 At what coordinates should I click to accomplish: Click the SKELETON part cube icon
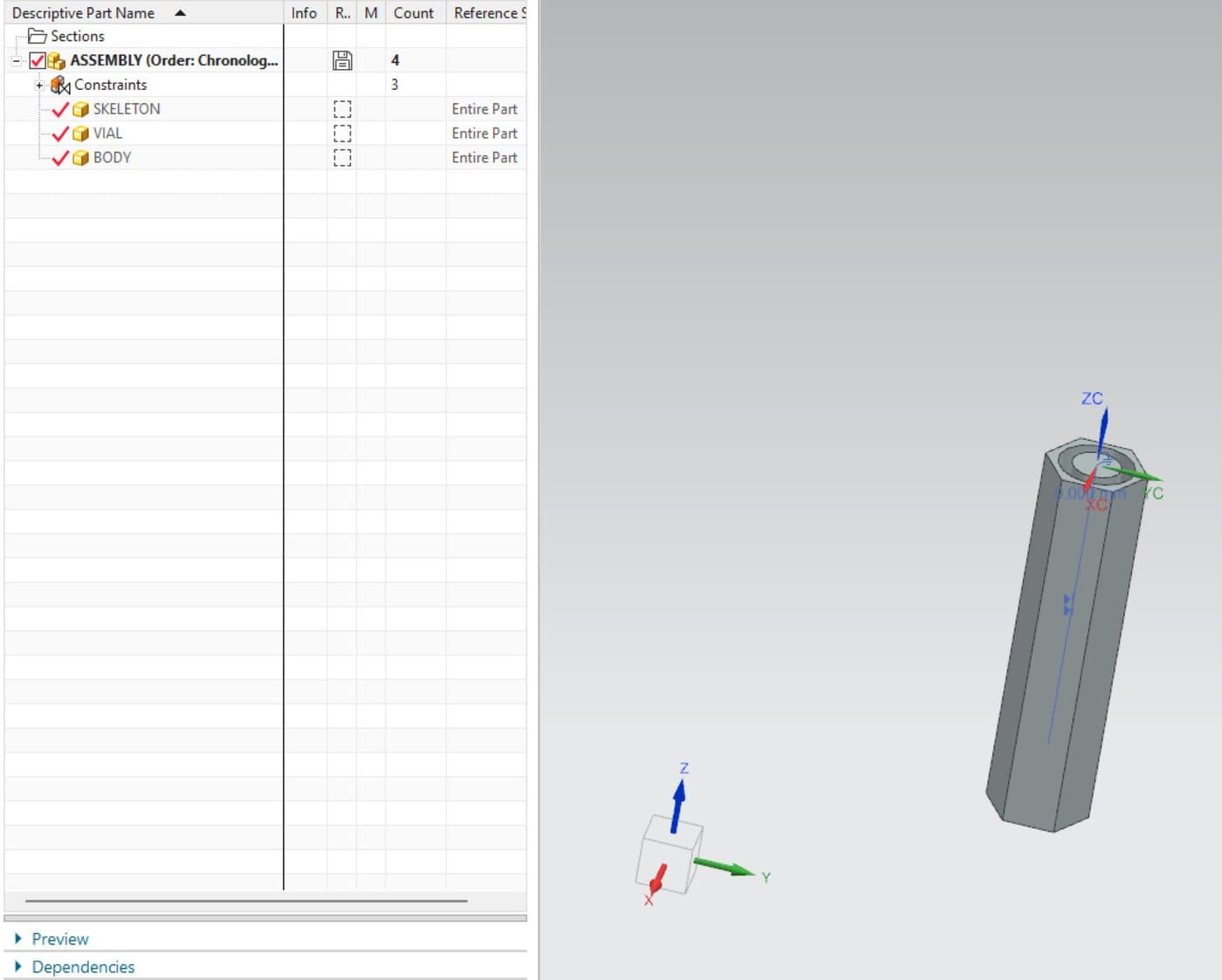point(80,109)
